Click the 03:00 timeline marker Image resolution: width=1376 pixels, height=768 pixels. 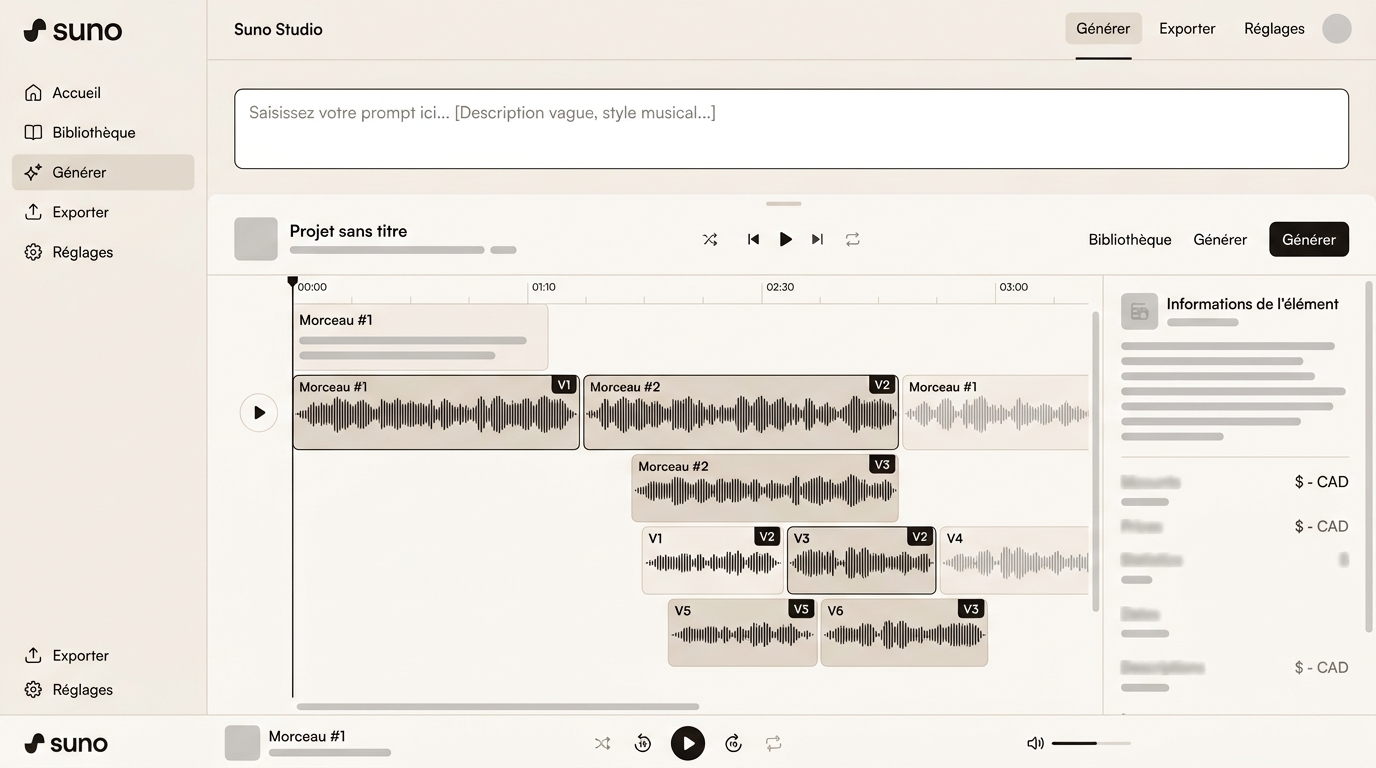[x=1014, y=287]
